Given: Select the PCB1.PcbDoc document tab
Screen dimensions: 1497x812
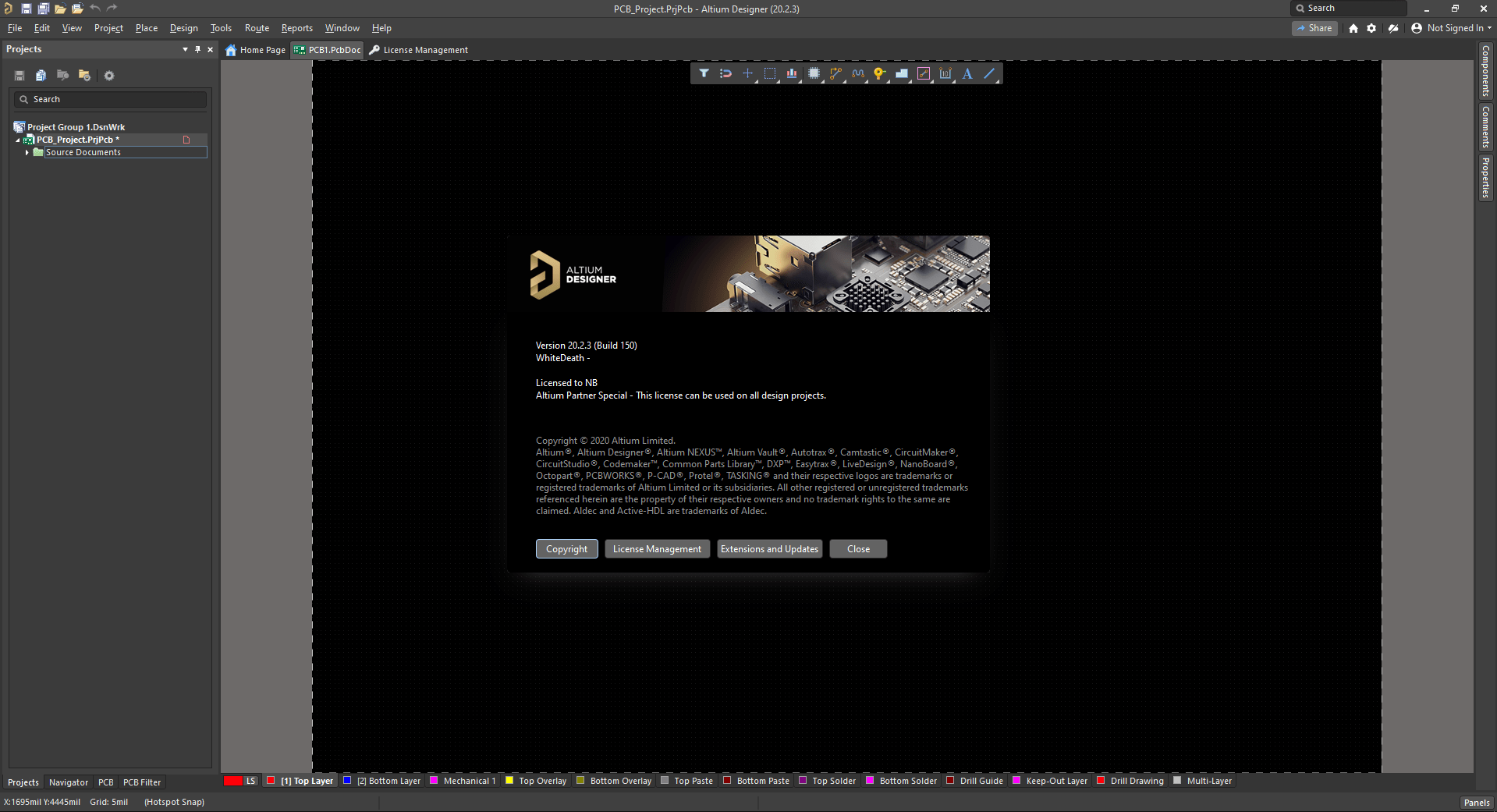Looking at the screenshot, I should point(328,50).
